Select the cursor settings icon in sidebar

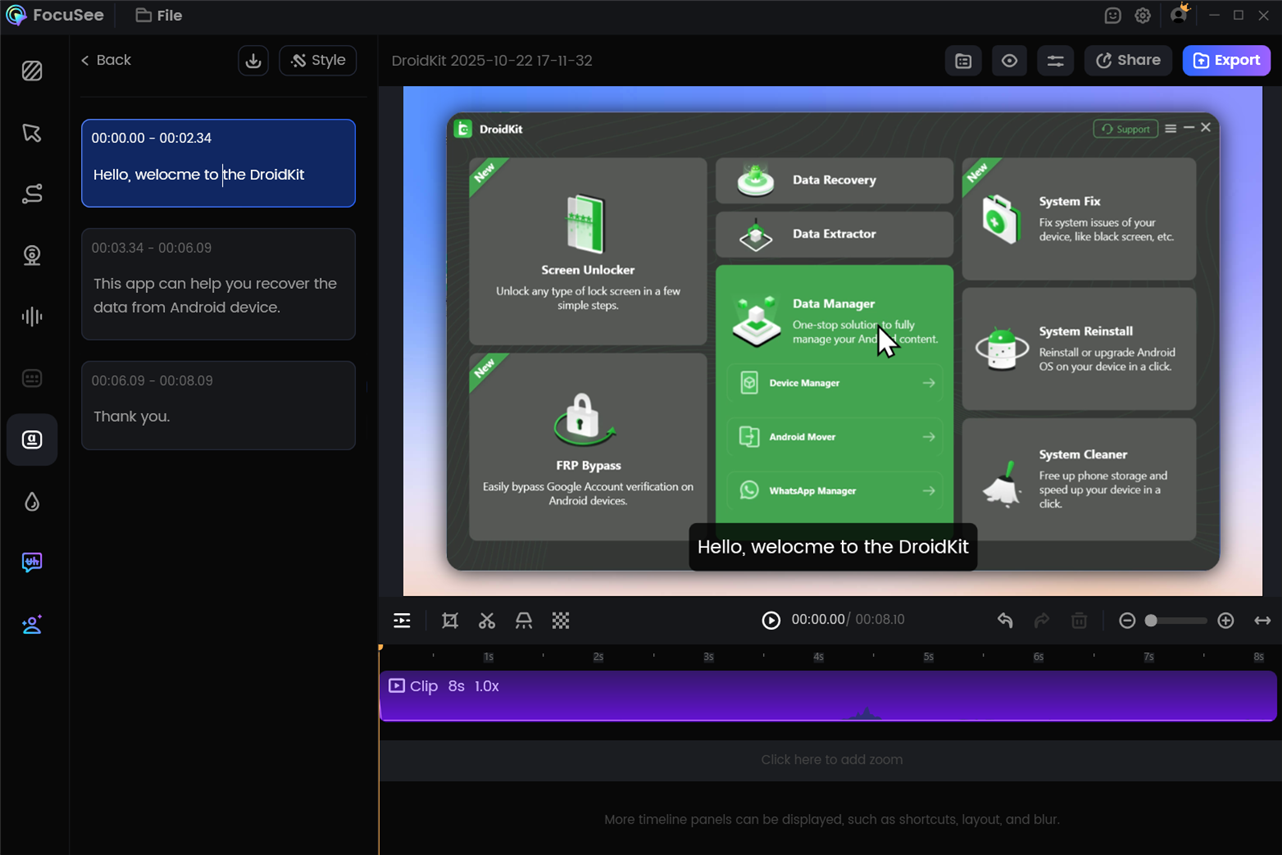[32, 133]
